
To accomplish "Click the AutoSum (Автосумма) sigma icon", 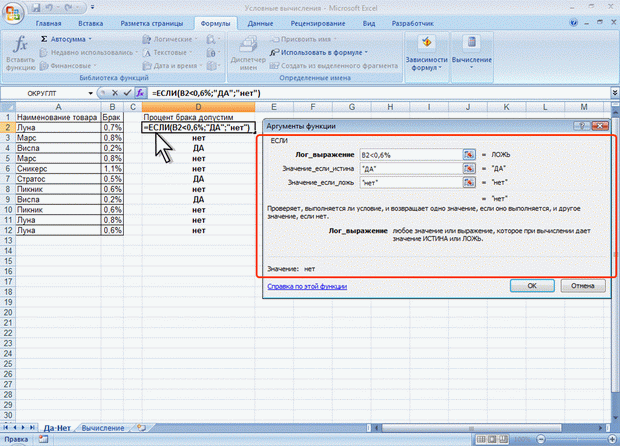I will 44,39.
